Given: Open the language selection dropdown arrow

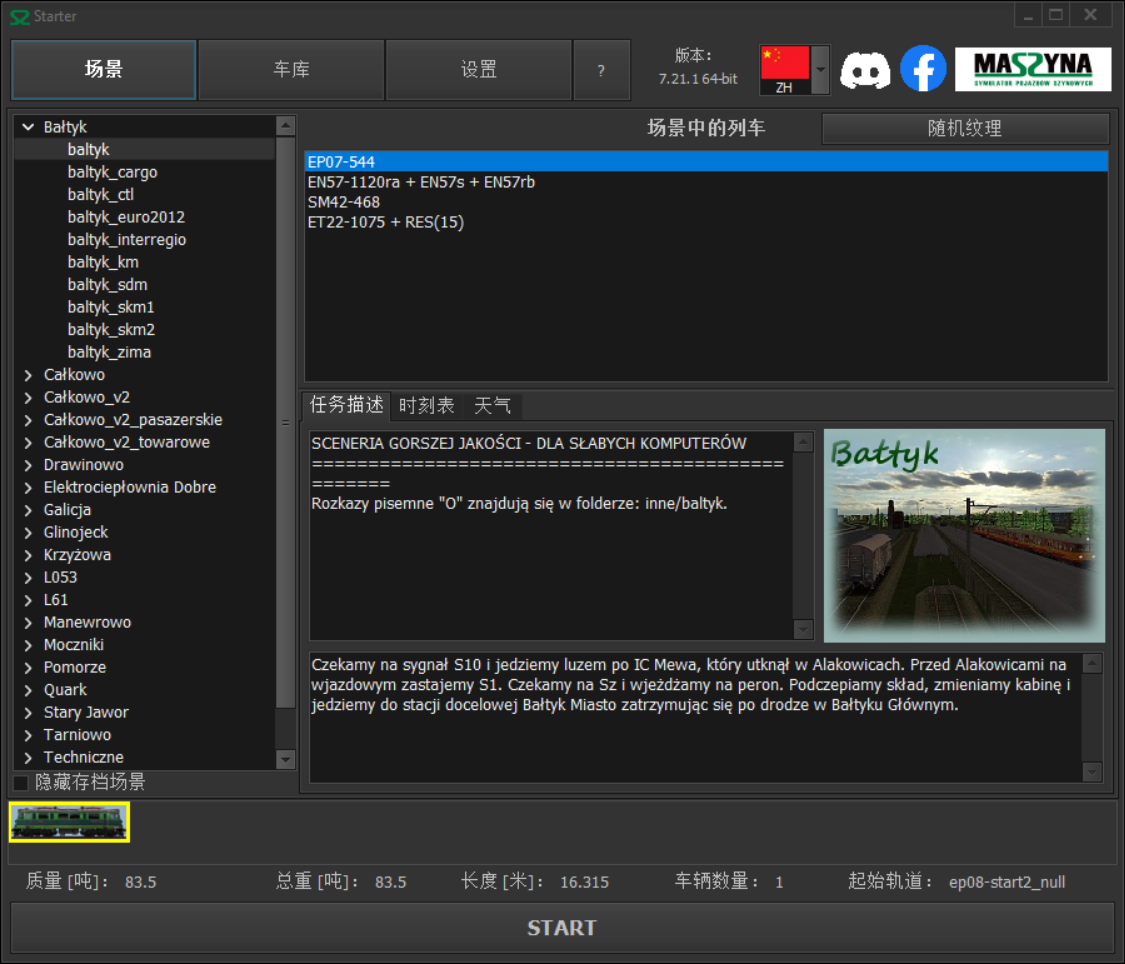Looking at the screenshot, I should coord(818,68).
